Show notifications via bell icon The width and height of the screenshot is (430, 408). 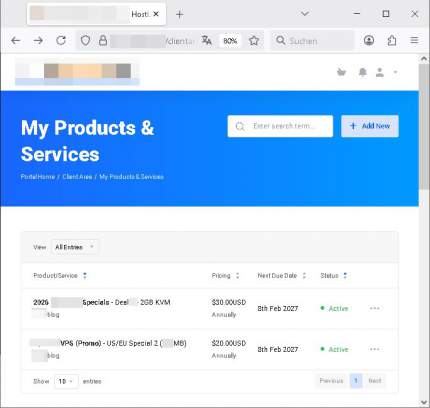click(363, 72)
